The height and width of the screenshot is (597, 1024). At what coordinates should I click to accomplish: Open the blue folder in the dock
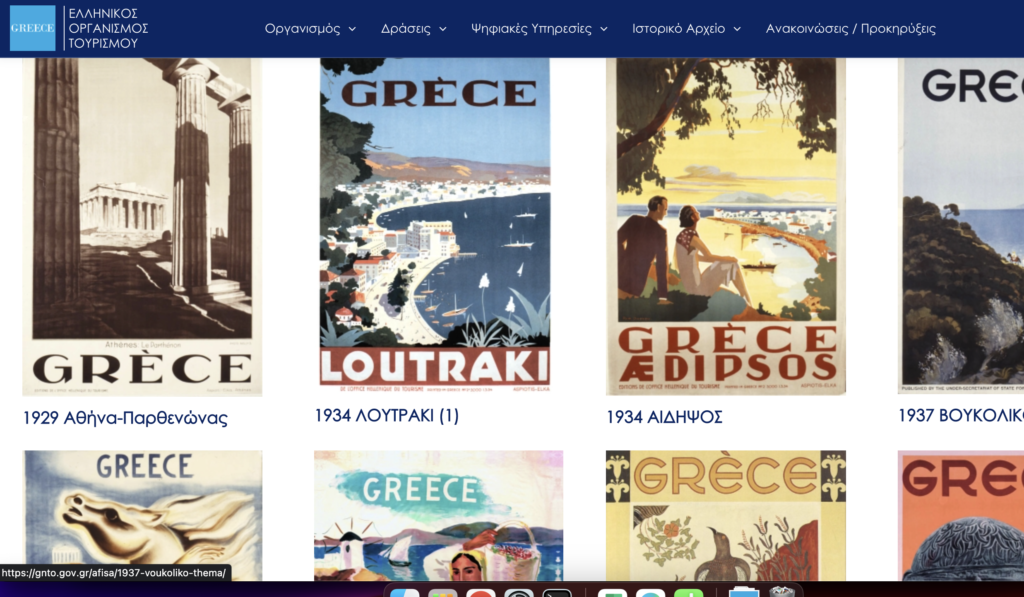point(744,592)
